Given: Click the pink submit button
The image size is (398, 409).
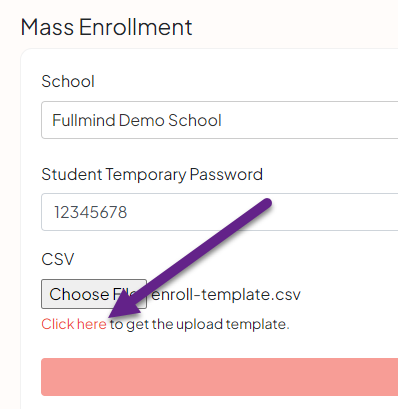Looking at the screenshot, I should (220, 377).
